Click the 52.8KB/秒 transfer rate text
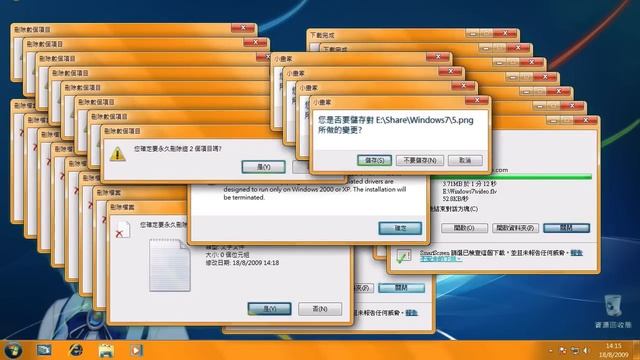The height and width of the screenshot is (360, 640). [456, 199]
